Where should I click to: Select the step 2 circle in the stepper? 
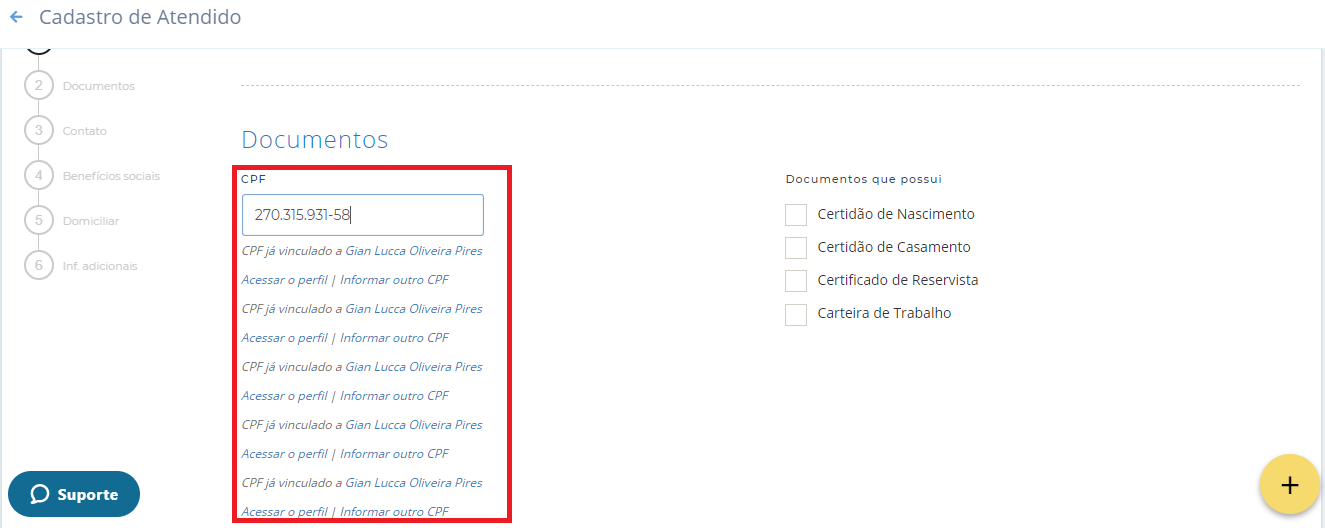tap(39, 86)
